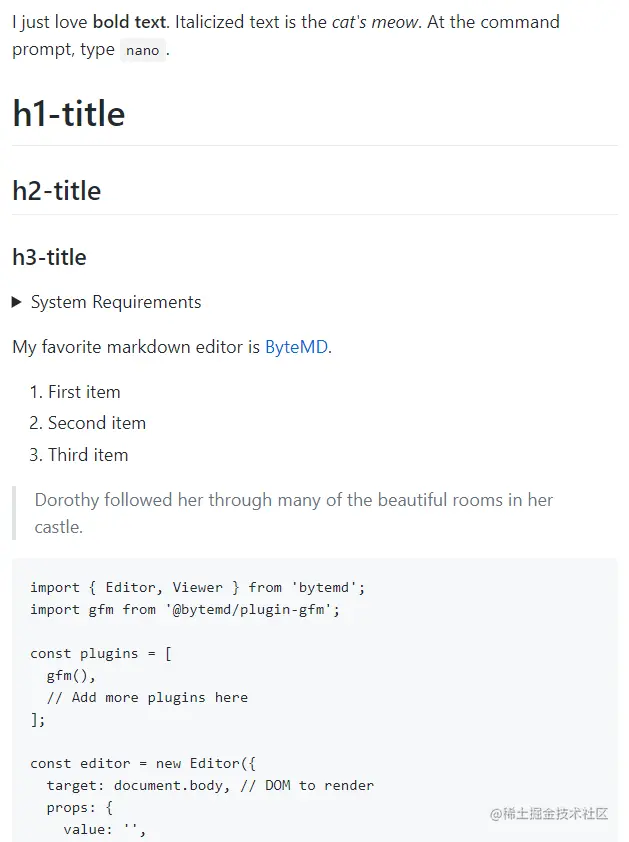Image resolution: width=629 pixels, height=842 pixels.
Task: Click the h3-title heading
Action: click(x=49, y=257)
